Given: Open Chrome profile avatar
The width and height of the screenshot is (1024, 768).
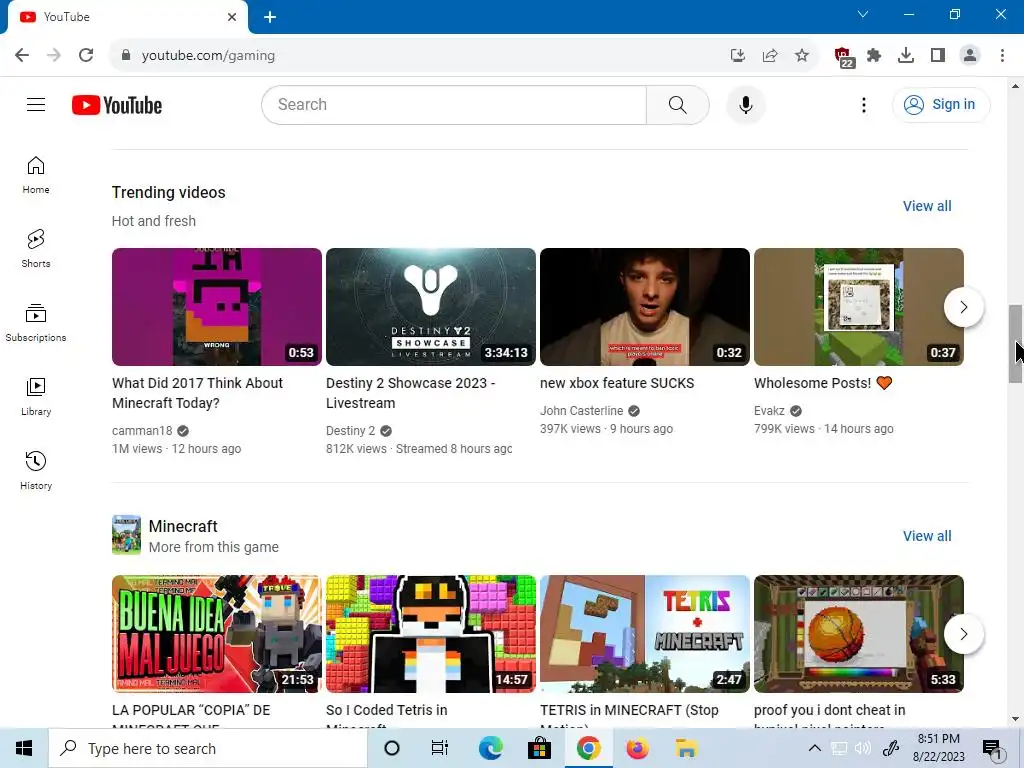Looking at the screenshot, I should pyautogui.click(x=970, y=56).
